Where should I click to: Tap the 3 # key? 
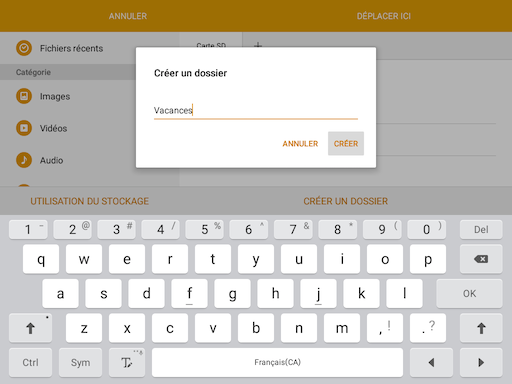[x=117, y=229]
